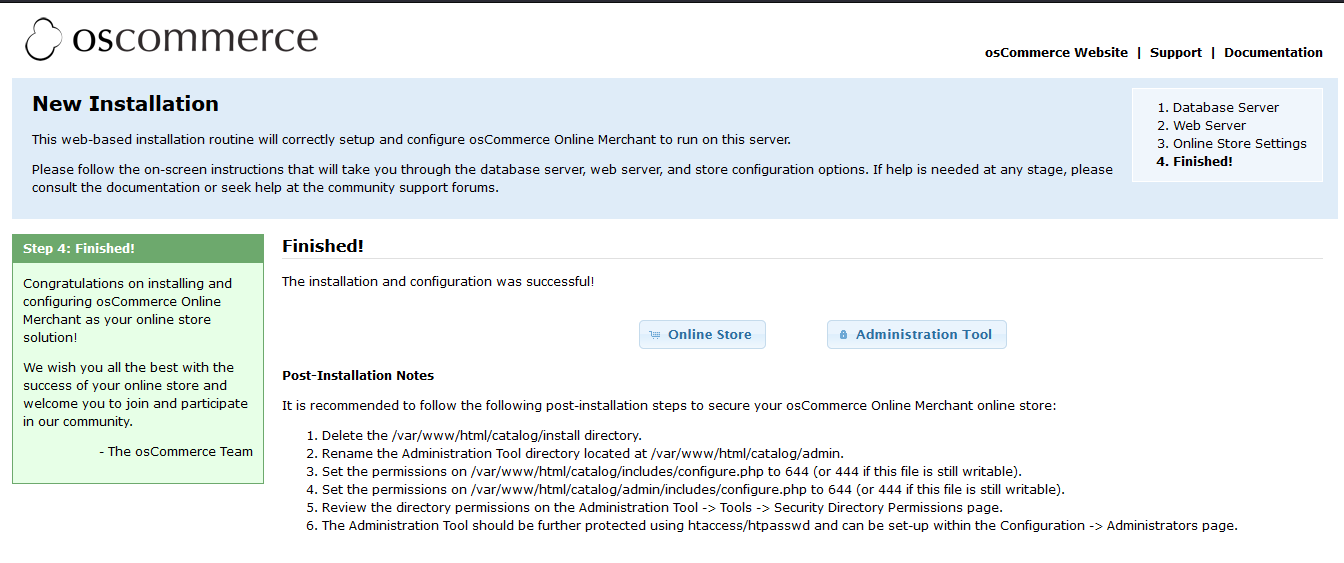Click the Security Directory Permissions note
Image resolution: width=1344 pixels, height=563 pixels.
pyautogui.click(x=661, y=508)
